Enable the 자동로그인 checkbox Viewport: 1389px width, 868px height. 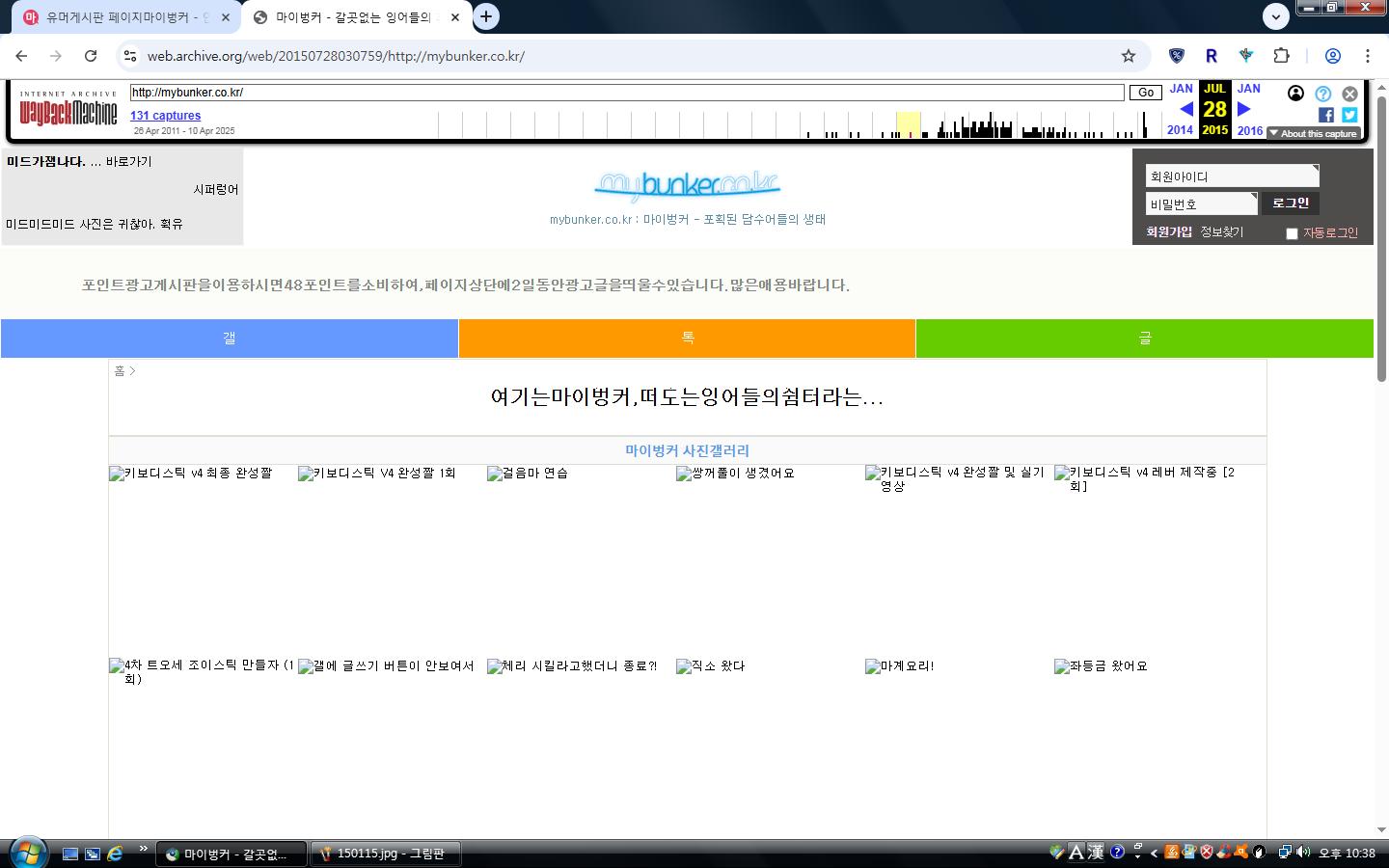(1292, 233)
